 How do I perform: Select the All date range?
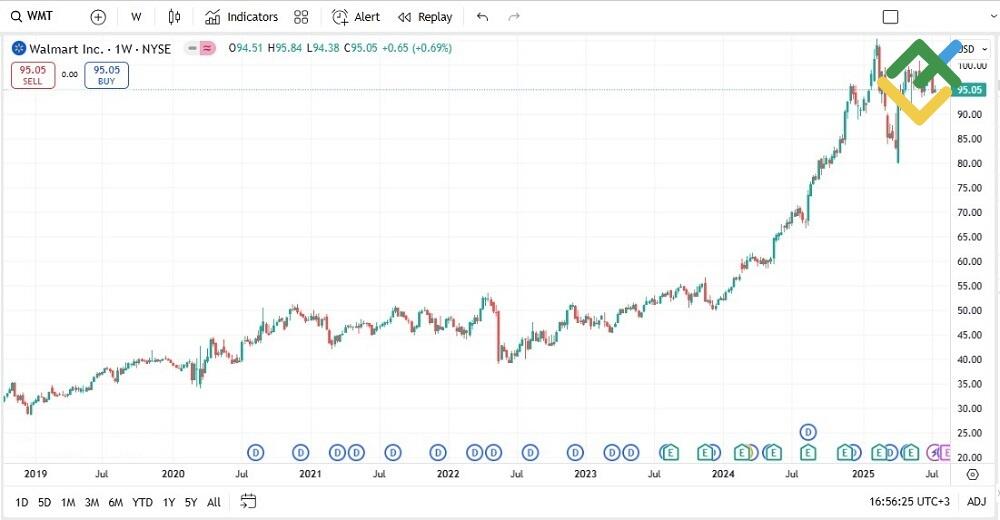214,502
